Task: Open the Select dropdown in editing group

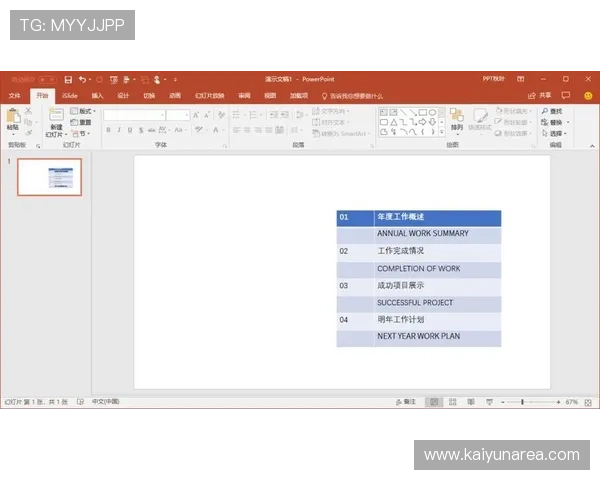Action: pyautogui.click(x=554, y=133)
